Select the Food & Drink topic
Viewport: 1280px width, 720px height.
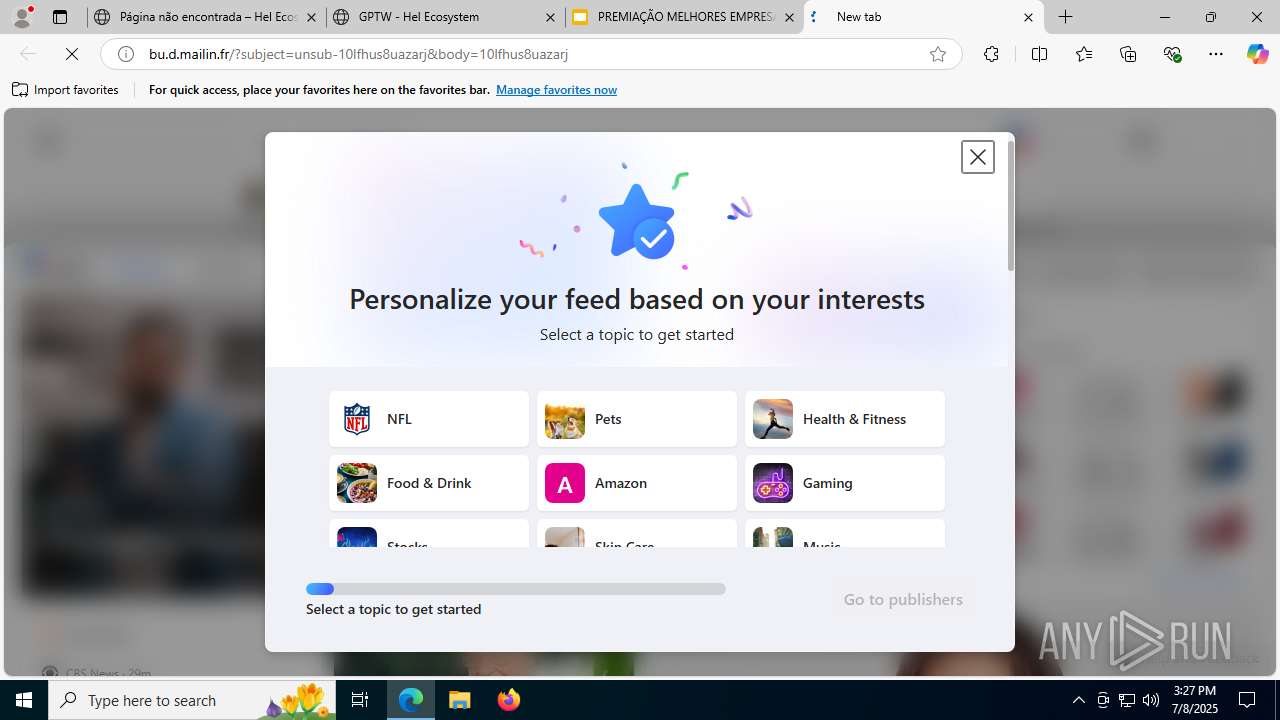tap(429, 483)
